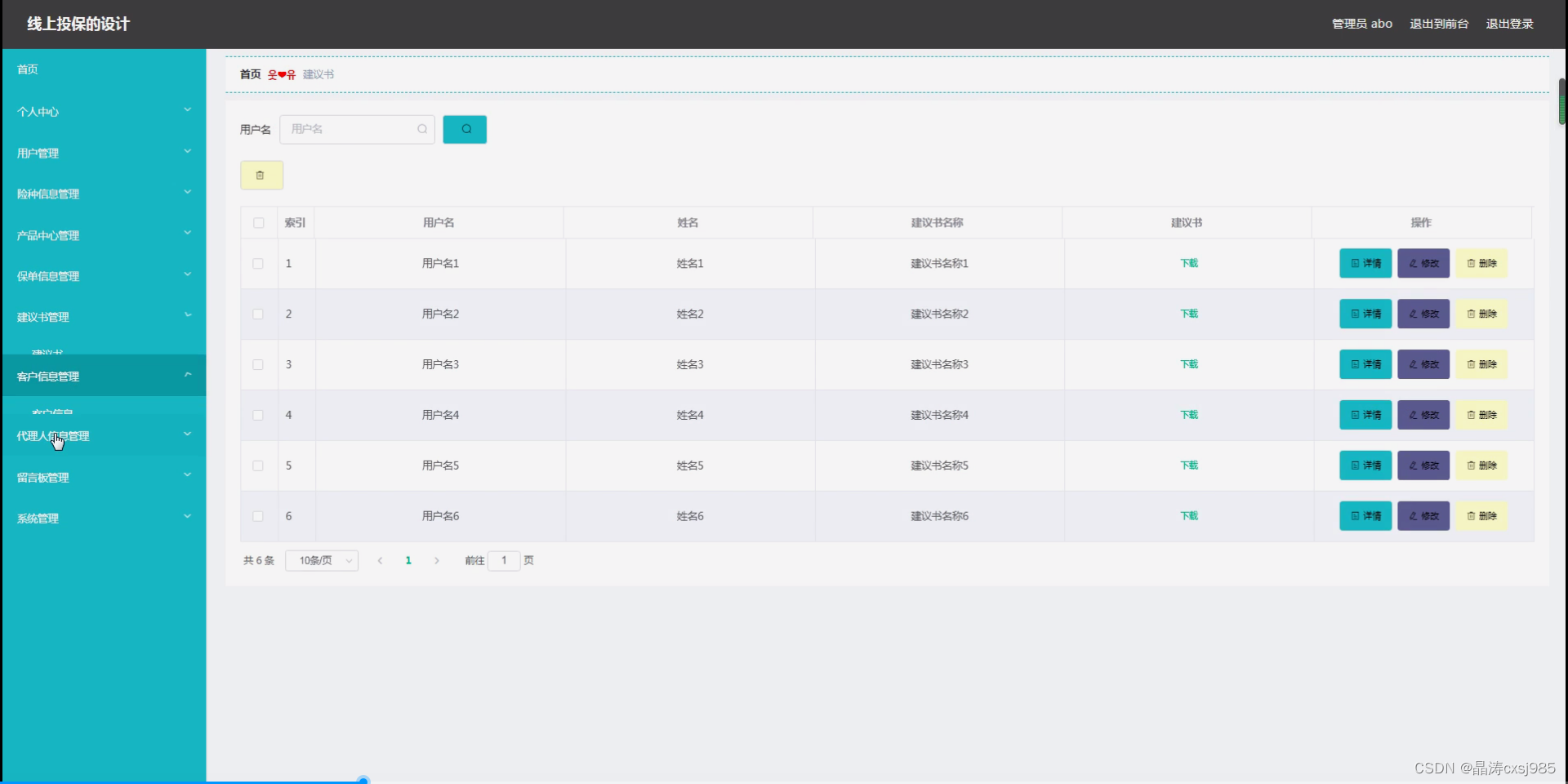Click page number 1 in pagination
The image size is (1568, 784).
[408, 560]
